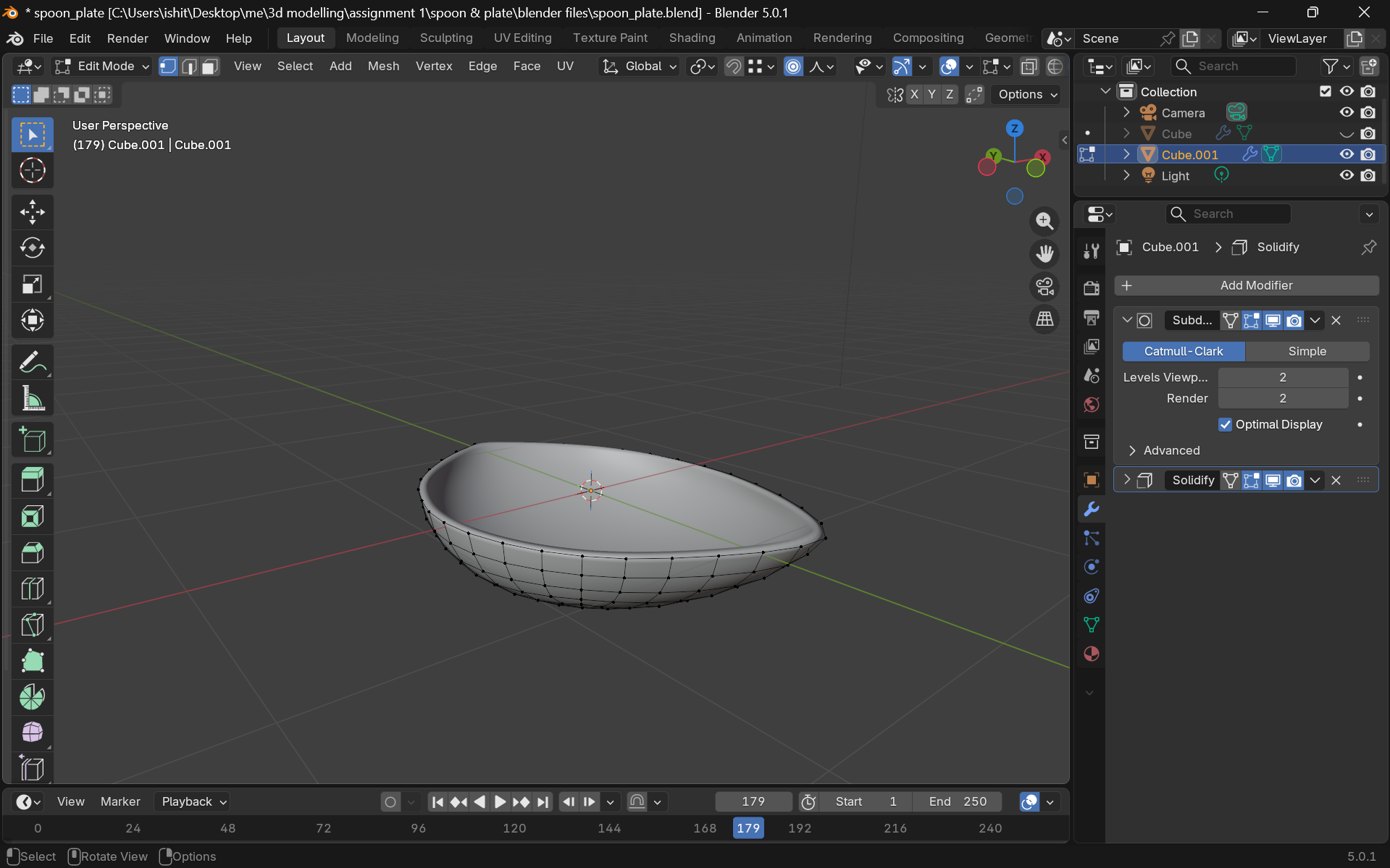Activate the Rotate tool
This screenshot has height=868, width=1390.
point(33,248)
